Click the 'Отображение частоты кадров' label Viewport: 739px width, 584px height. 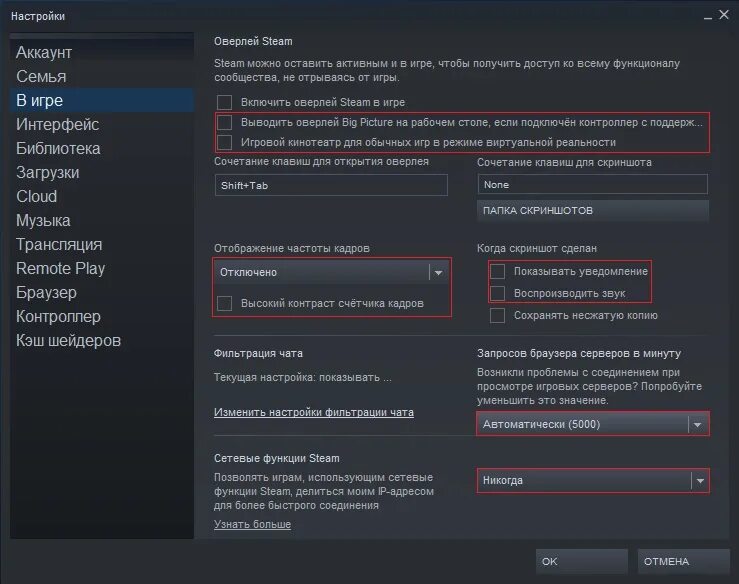[x=292, y=248]
